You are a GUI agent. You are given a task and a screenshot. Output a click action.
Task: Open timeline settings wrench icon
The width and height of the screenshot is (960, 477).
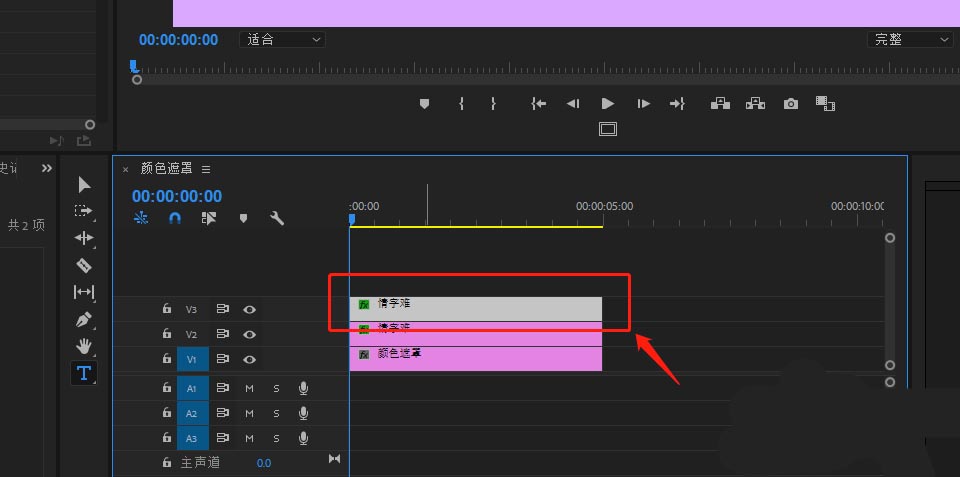coord(277,218)
